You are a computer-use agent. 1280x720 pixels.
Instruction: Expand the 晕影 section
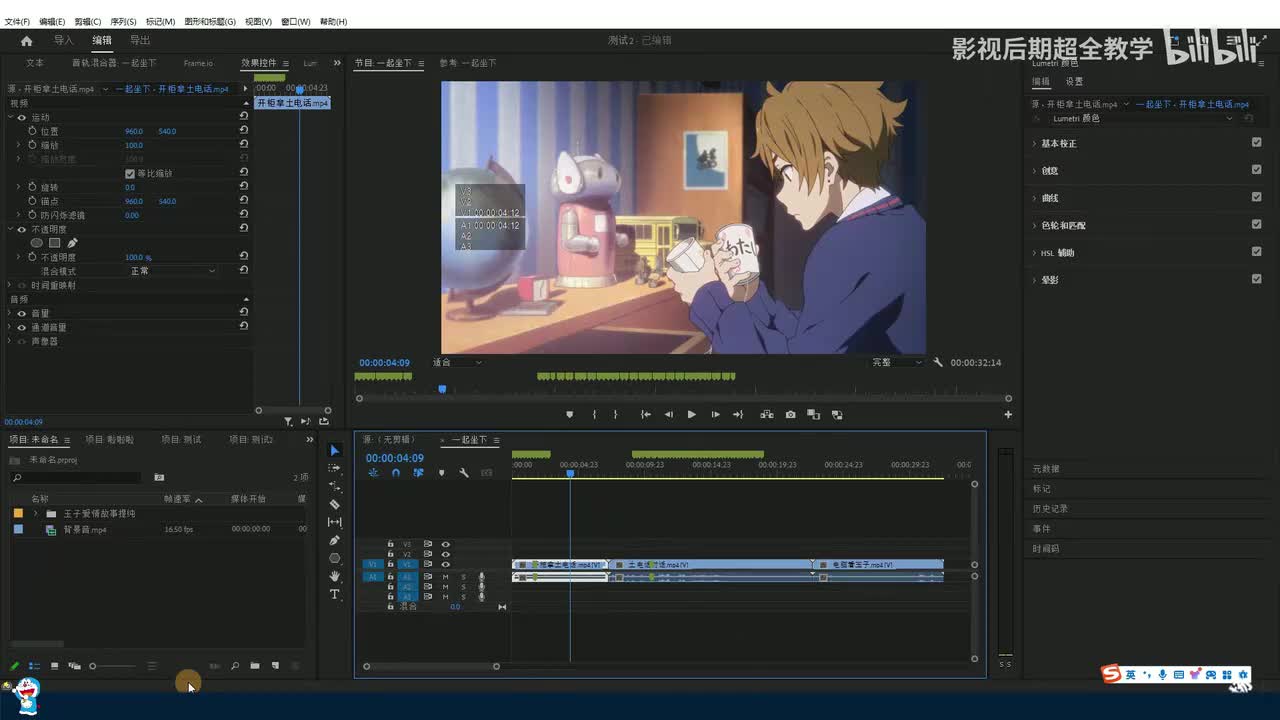[x=1034, y=280]
